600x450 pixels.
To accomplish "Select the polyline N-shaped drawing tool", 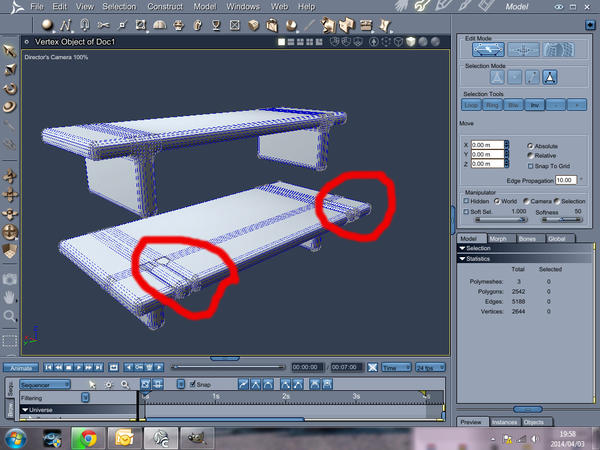I will pos(65,25).
